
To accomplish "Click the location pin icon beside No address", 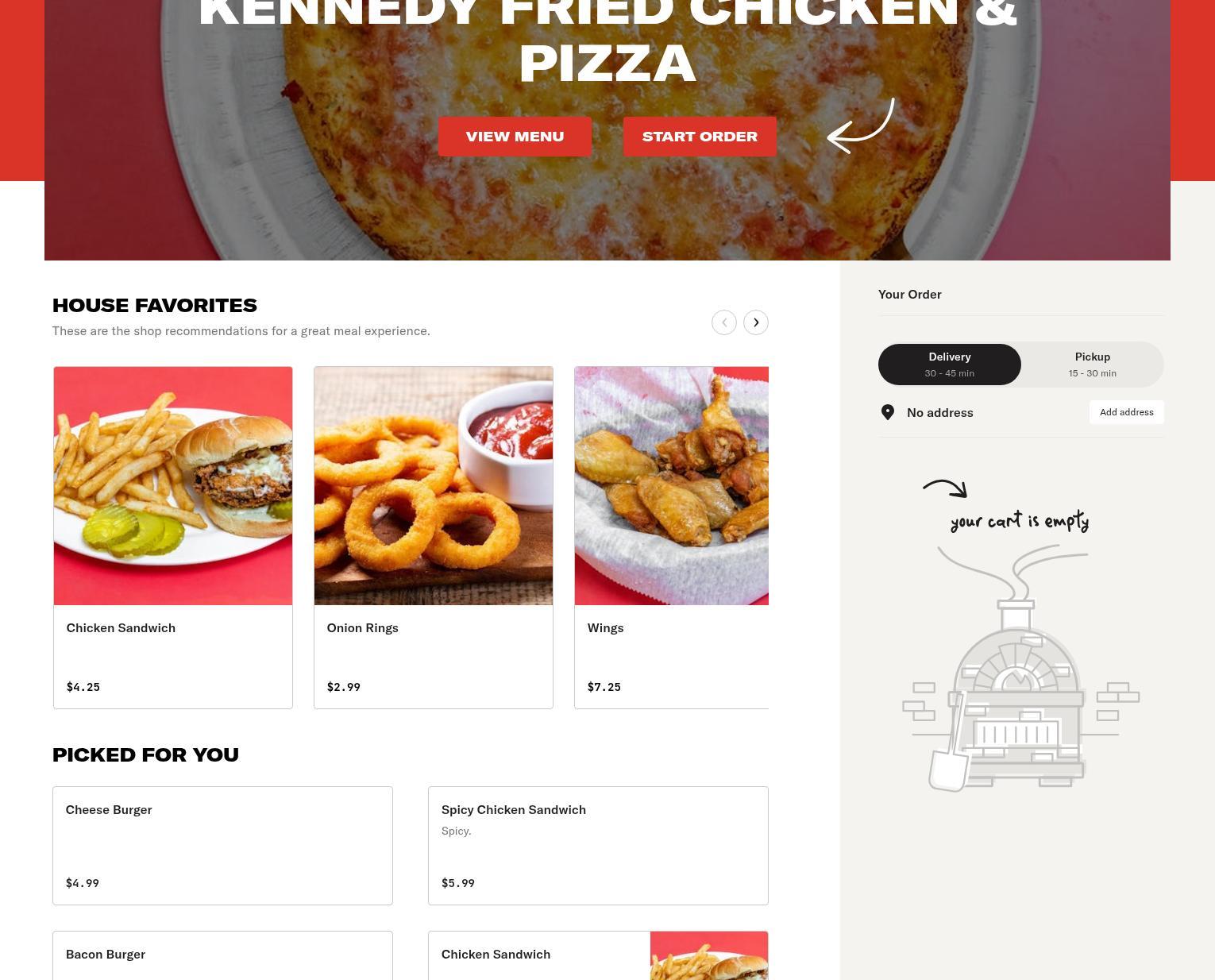I will (x=888, y=412).
